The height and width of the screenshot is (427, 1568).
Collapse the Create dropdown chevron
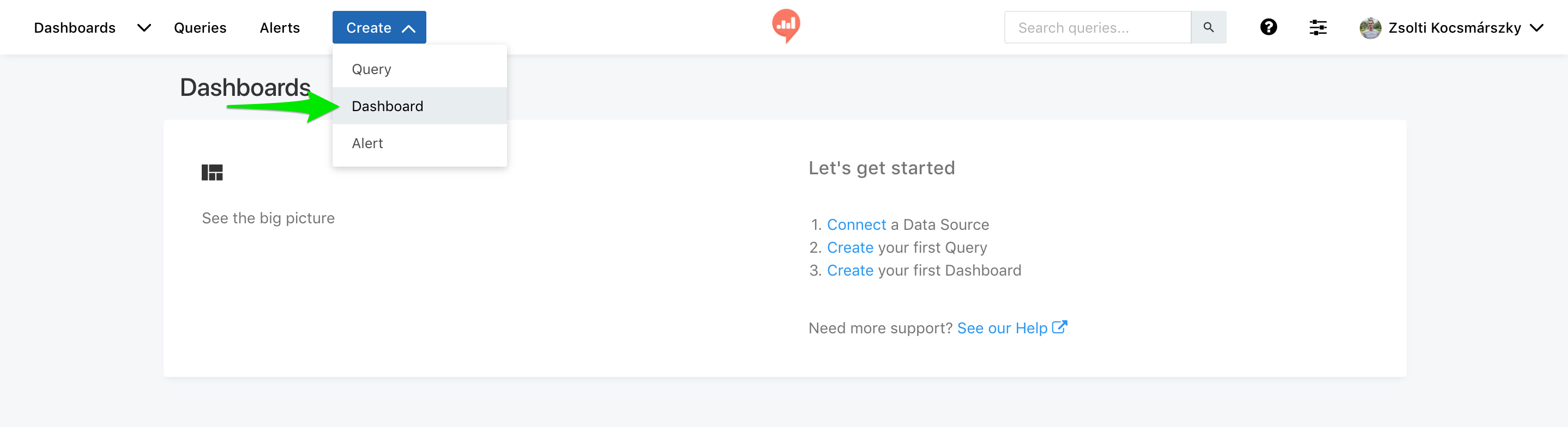click(x=409, y=28)
